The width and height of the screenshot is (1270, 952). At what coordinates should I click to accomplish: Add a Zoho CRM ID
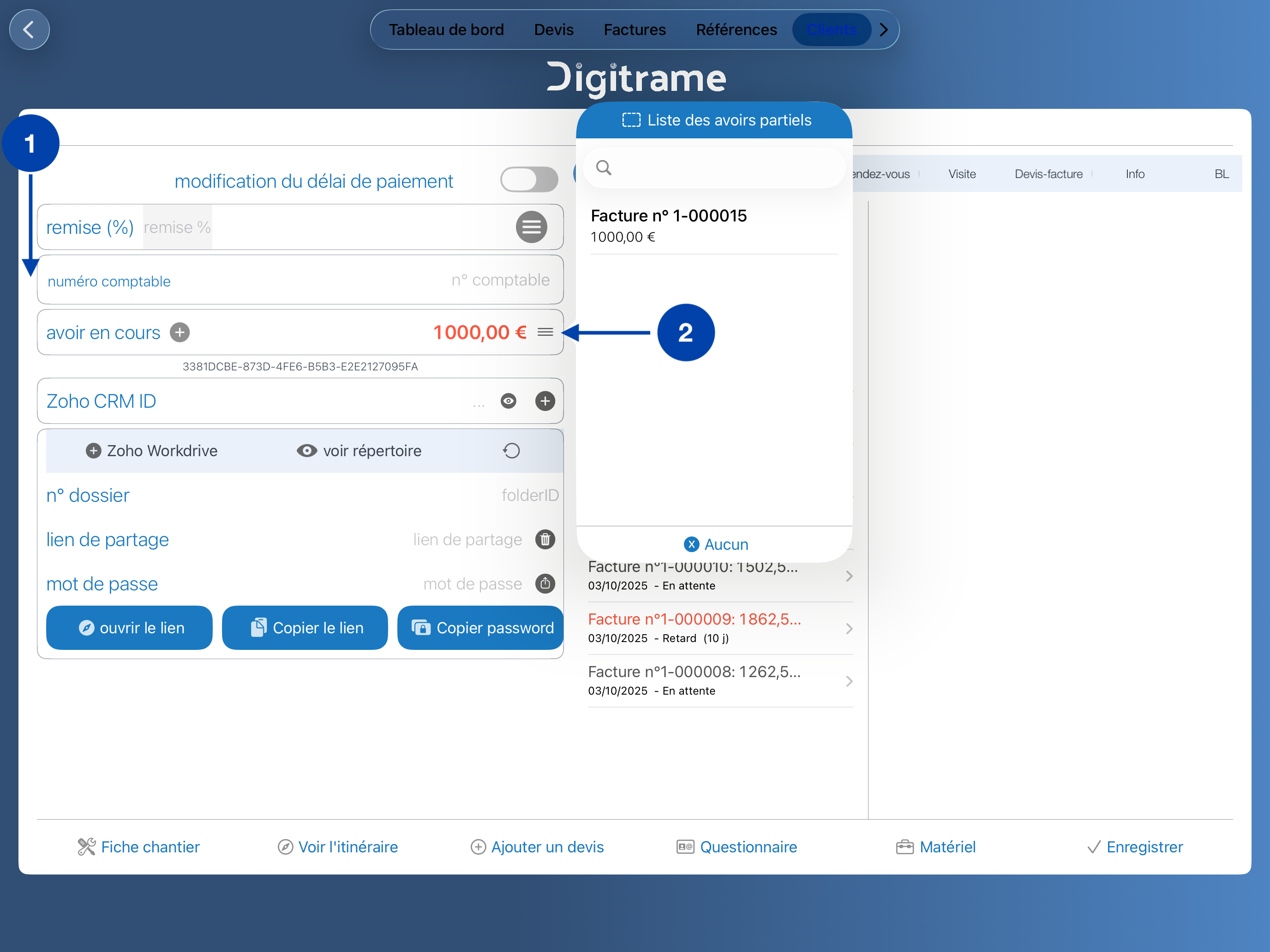point(545,400)
